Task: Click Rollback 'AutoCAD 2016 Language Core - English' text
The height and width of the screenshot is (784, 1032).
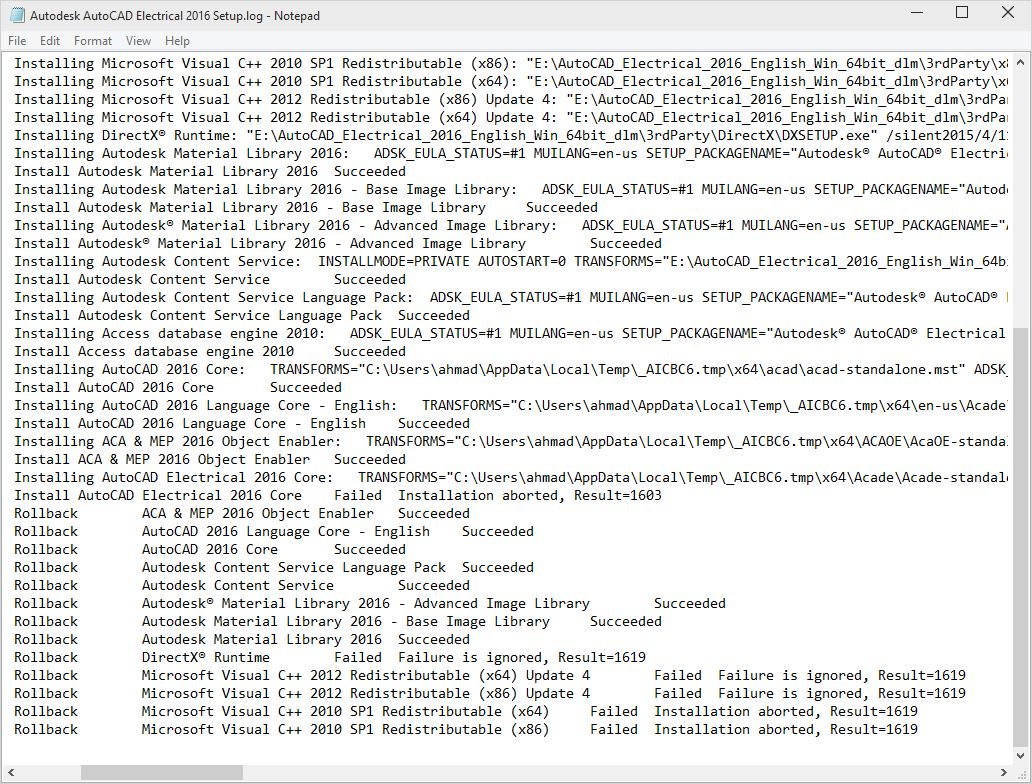Action: 286,532
